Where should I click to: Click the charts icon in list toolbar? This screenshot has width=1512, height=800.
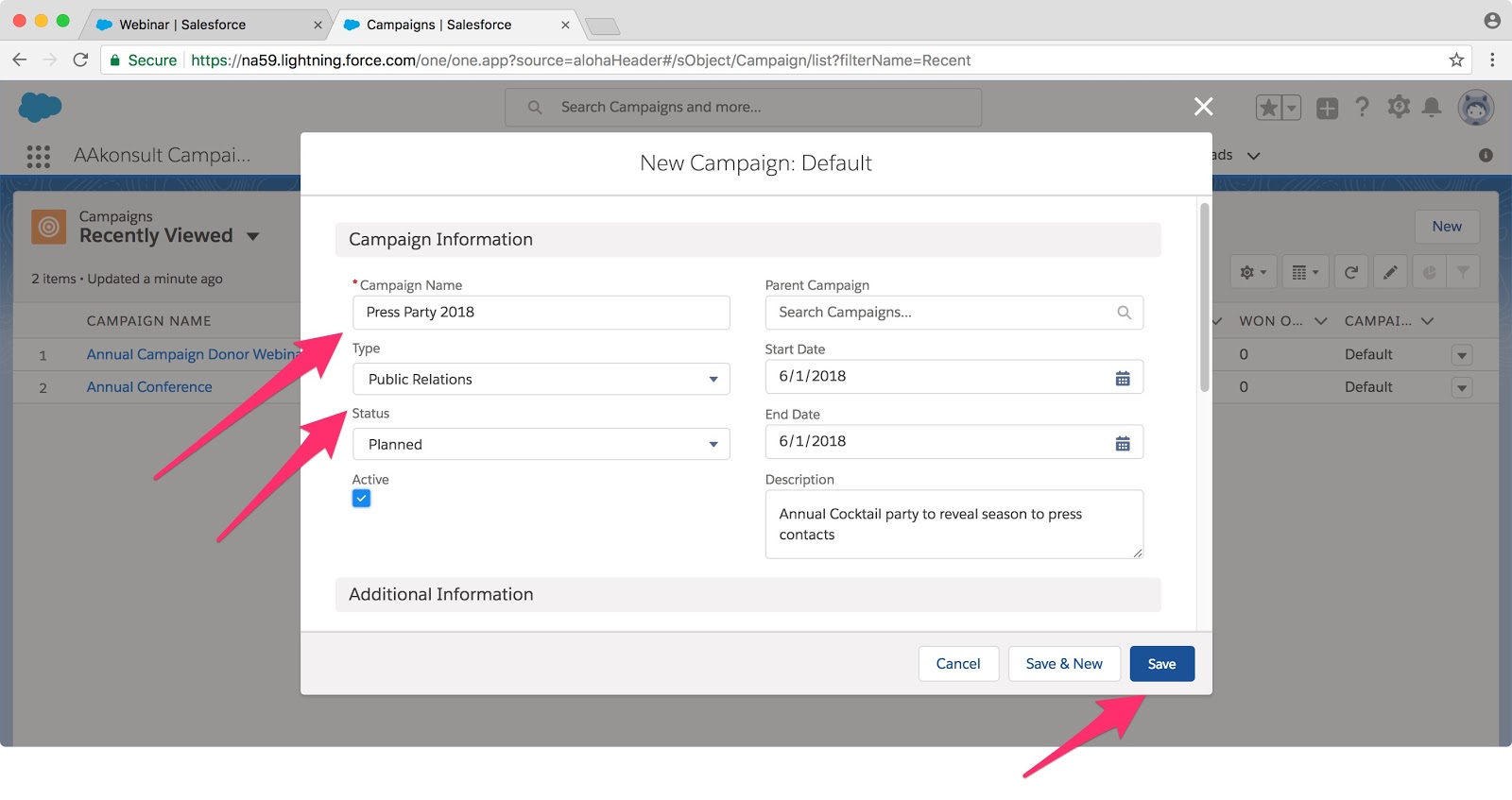tap(1429, 272)
